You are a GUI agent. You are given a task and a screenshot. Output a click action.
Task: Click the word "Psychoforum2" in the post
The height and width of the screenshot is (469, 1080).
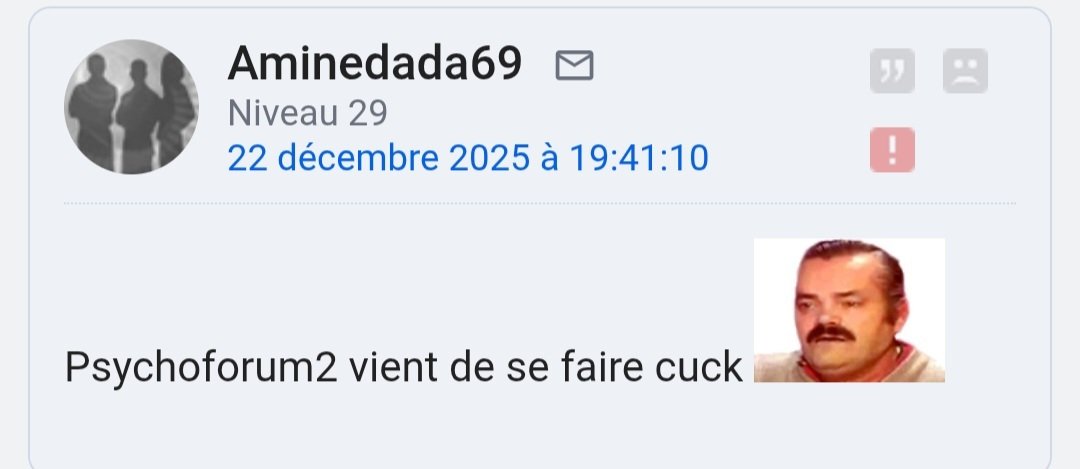coord(201,368)
